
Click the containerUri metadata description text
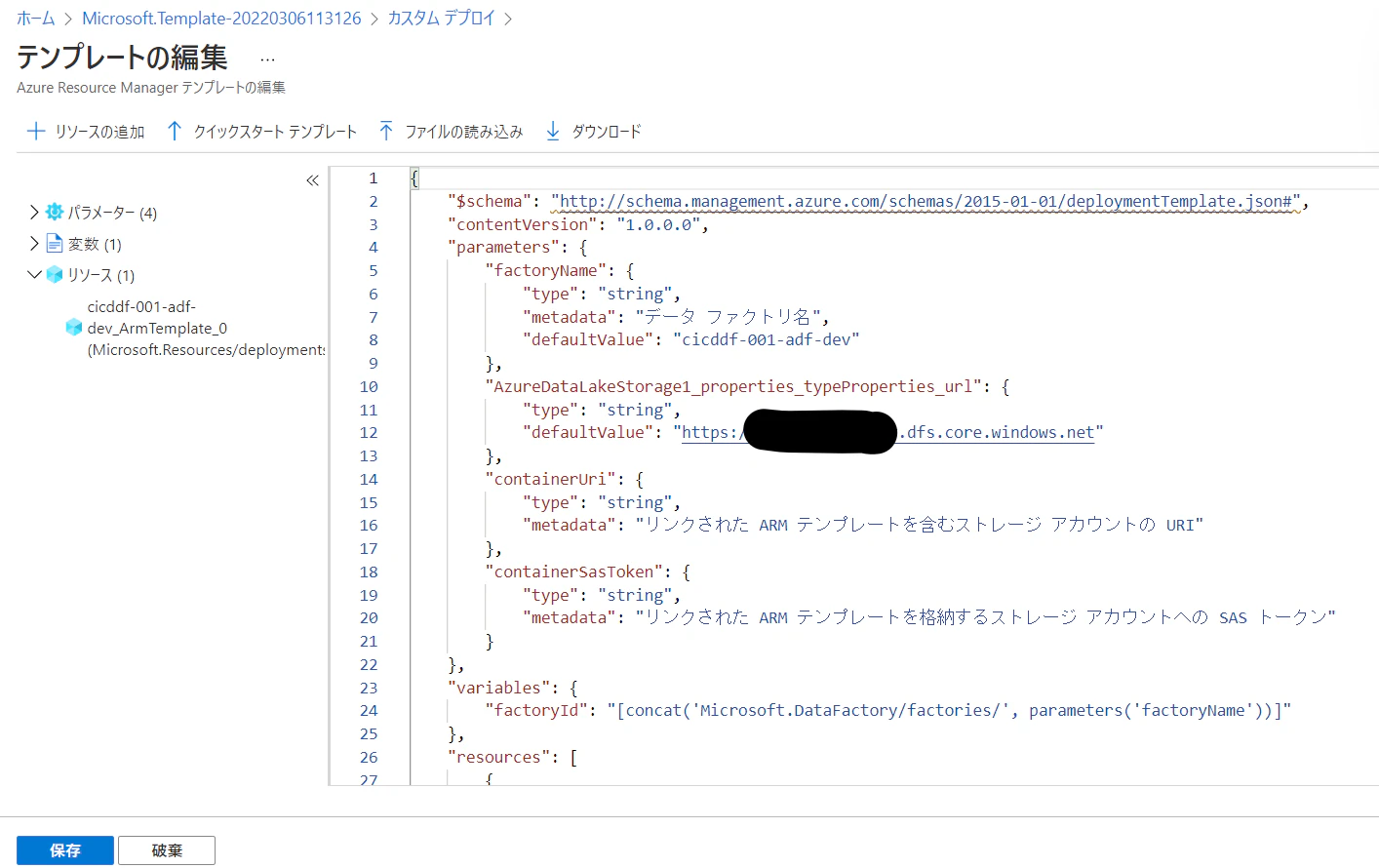tap(920, 525)
